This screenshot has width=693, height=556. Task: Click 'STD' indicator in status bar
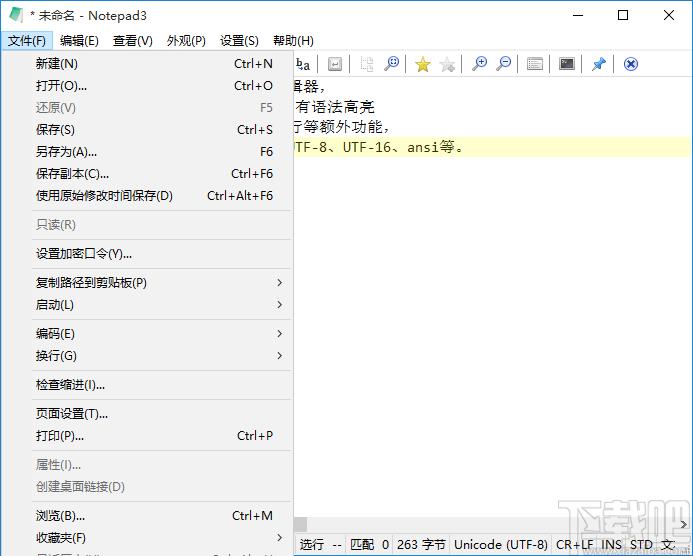[641, 545]
